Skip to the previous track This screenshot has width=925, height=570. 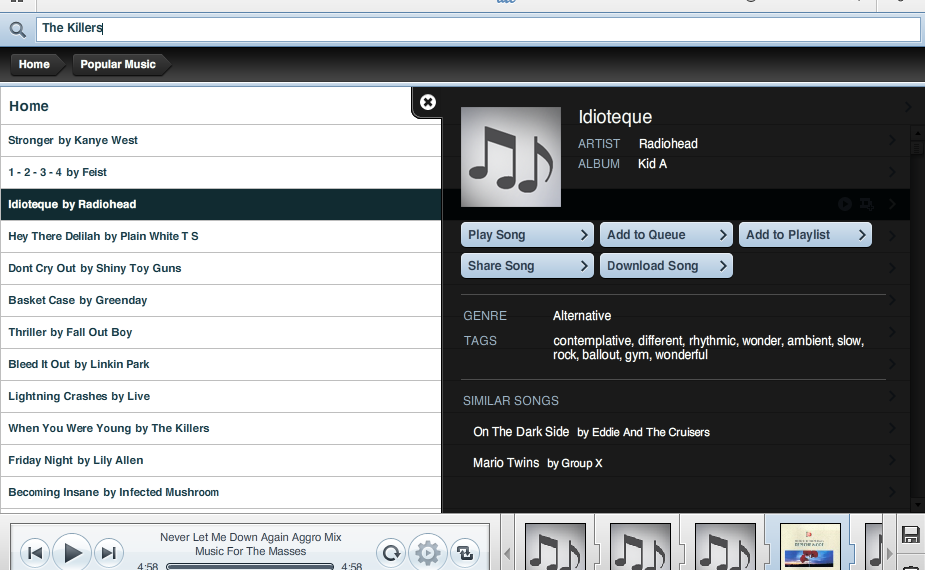35,553
